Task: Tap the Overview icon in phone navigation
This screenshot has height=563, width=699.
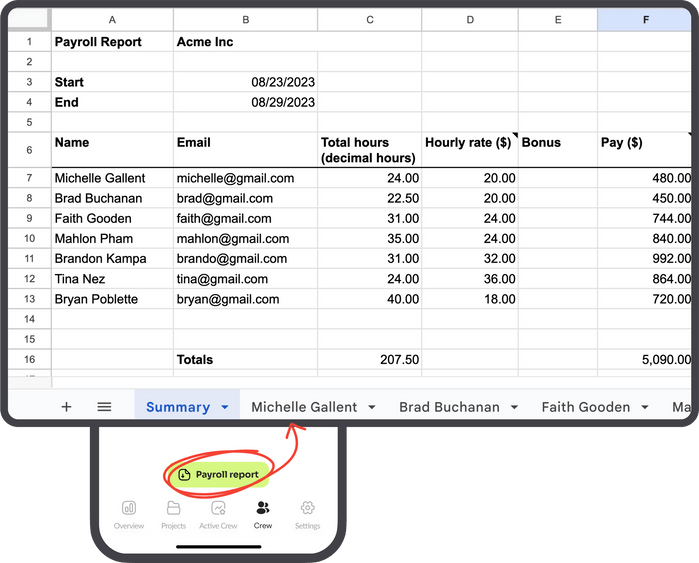Action: (129, 508)
